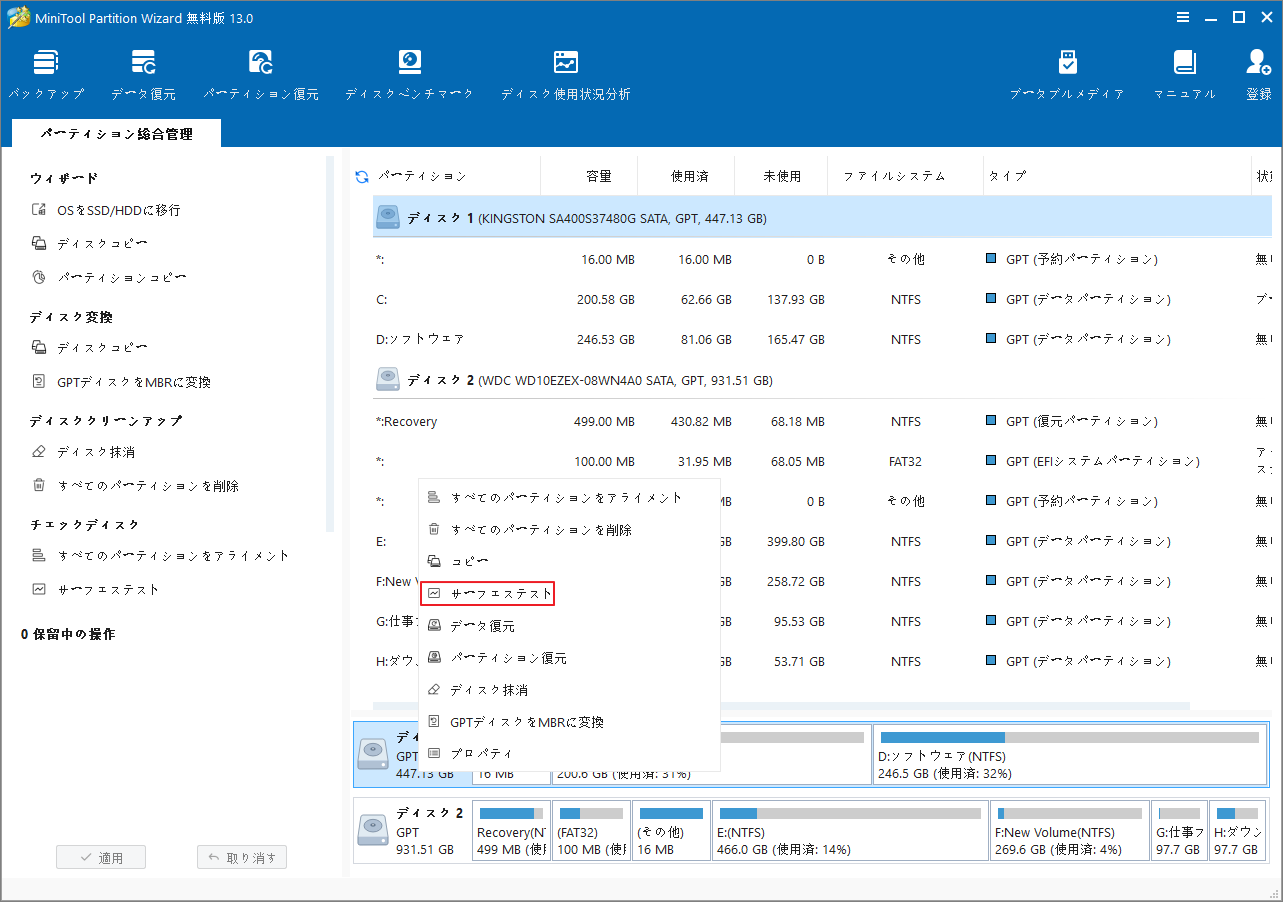Open ディスク使用状況分析 (Space Analyzer) tool

[x=565, y=75]
